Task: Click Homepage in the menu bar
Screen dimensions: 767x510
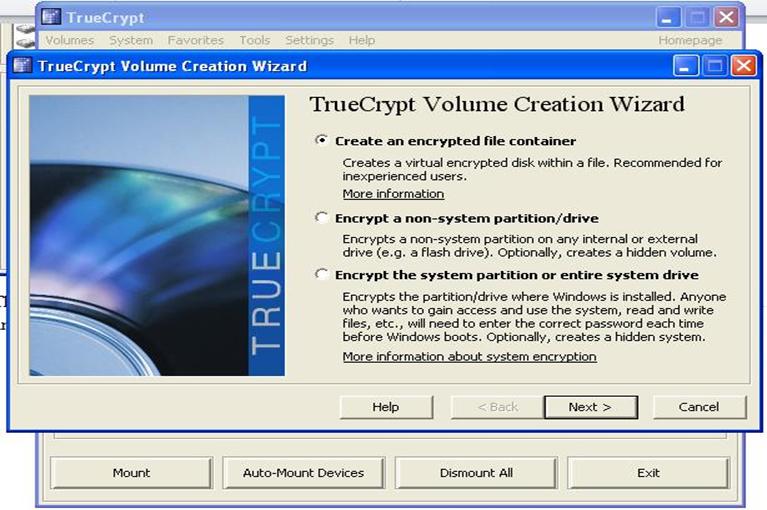Action: tap(690, 40)
